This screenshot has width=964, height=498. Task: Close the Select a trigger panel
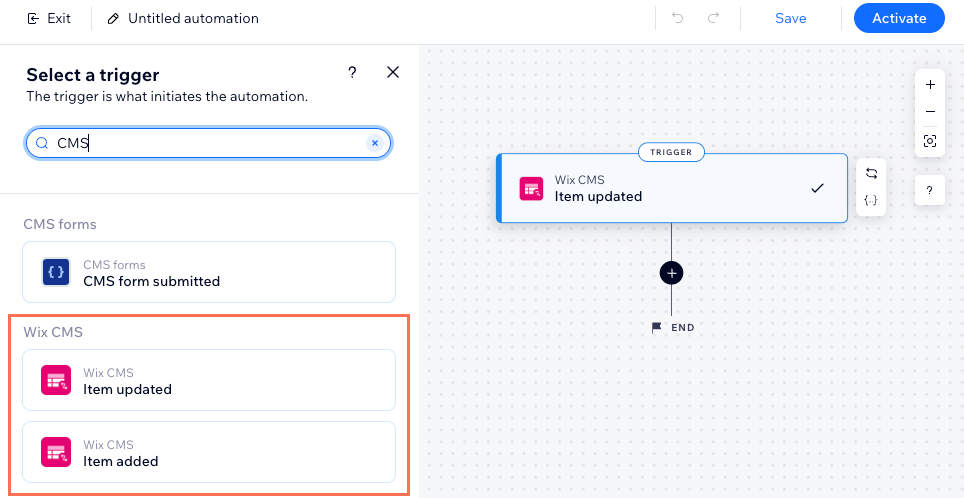pyautogui.click(x=393, y=73)
